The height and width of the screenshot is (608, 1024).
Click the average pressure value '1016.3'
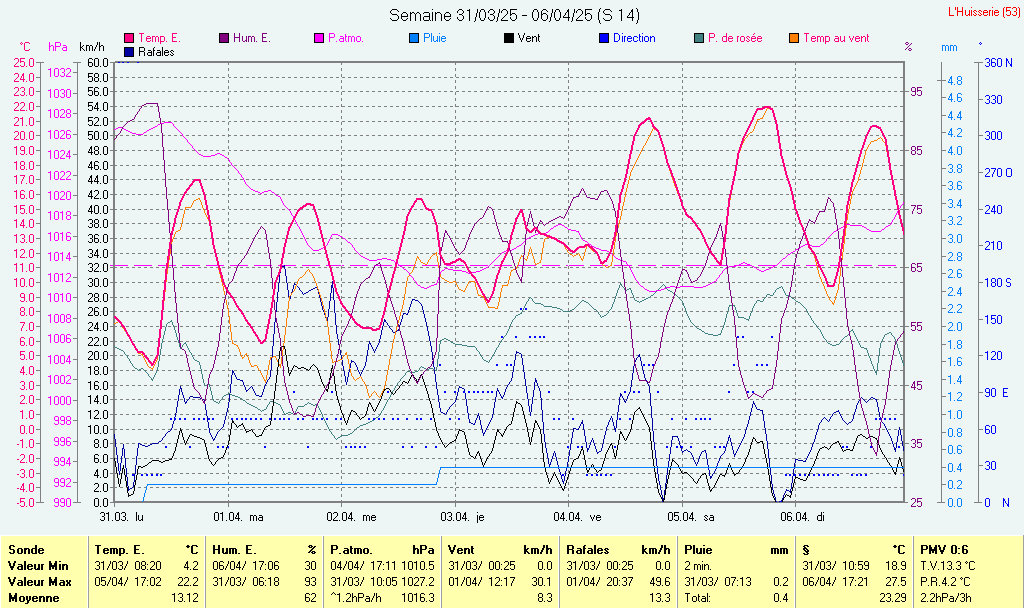tap(417, 598)
